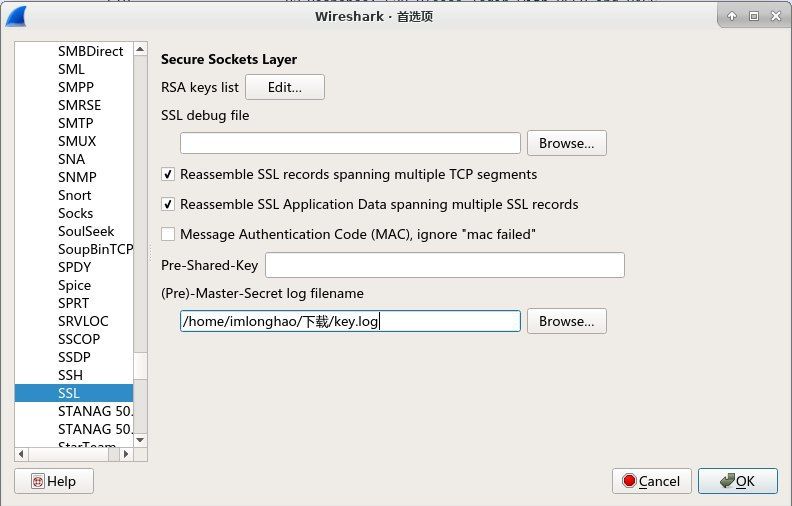Image resolution: width=792 pixels, height=506 pixels.
Task: Click the red Cancel icon
Action: 629,481
